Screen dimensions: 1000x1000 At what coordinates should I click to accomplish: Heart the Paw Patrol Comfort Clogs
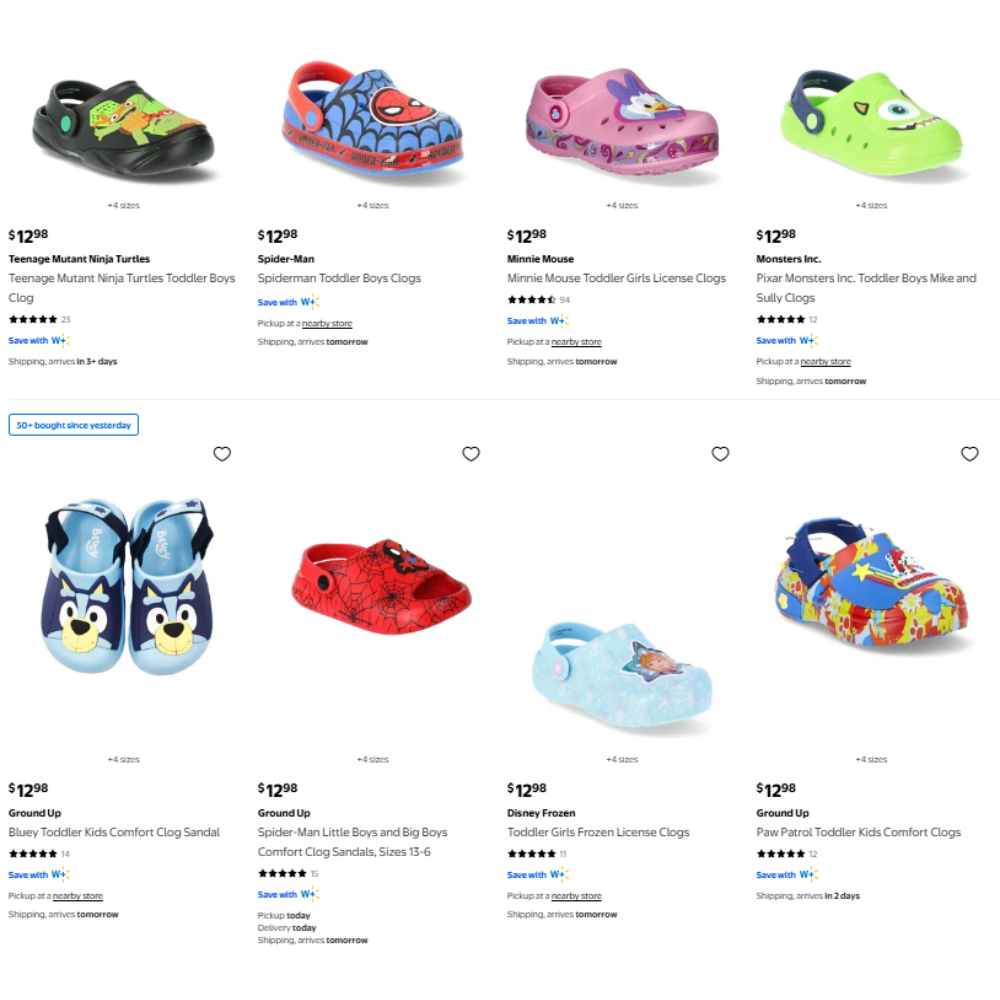coord(969,454)
